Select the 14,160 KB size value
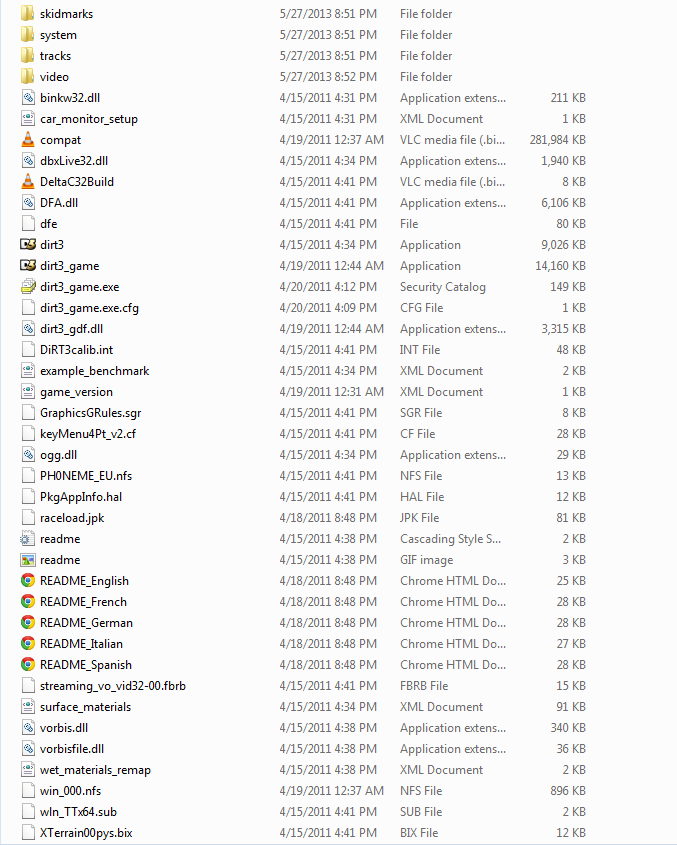Viewport: 677px width, 845px height. pos(560,266)
